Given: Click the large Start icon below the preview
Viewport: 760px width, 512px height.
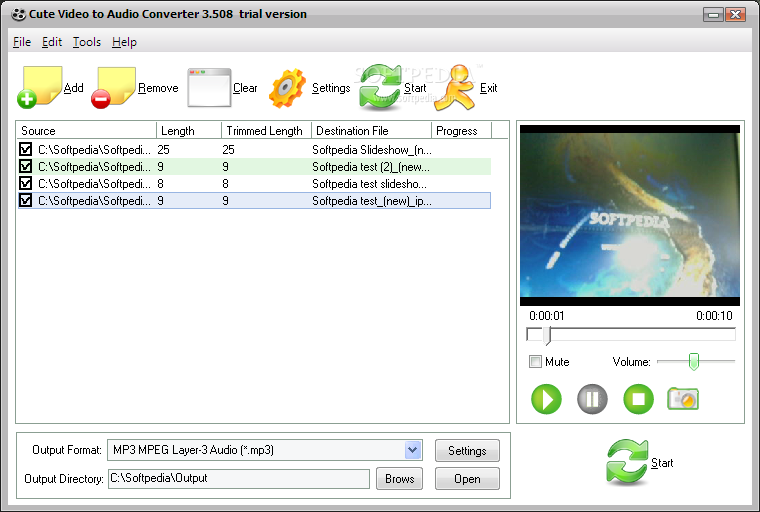Looking at the screenshot, I should pos(627,462).
